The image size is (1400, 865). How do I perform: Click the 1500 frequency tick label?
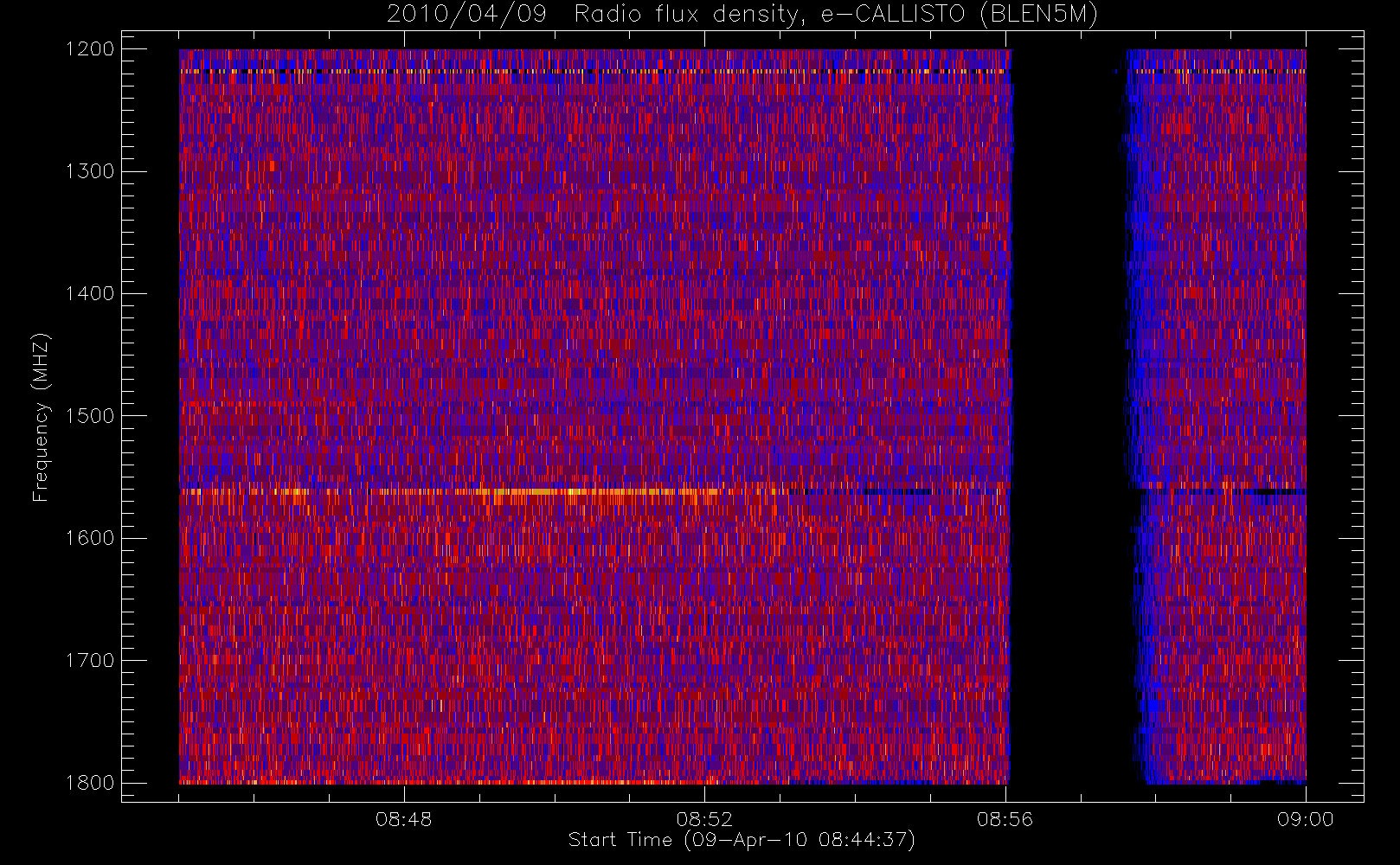click(90, 416)
